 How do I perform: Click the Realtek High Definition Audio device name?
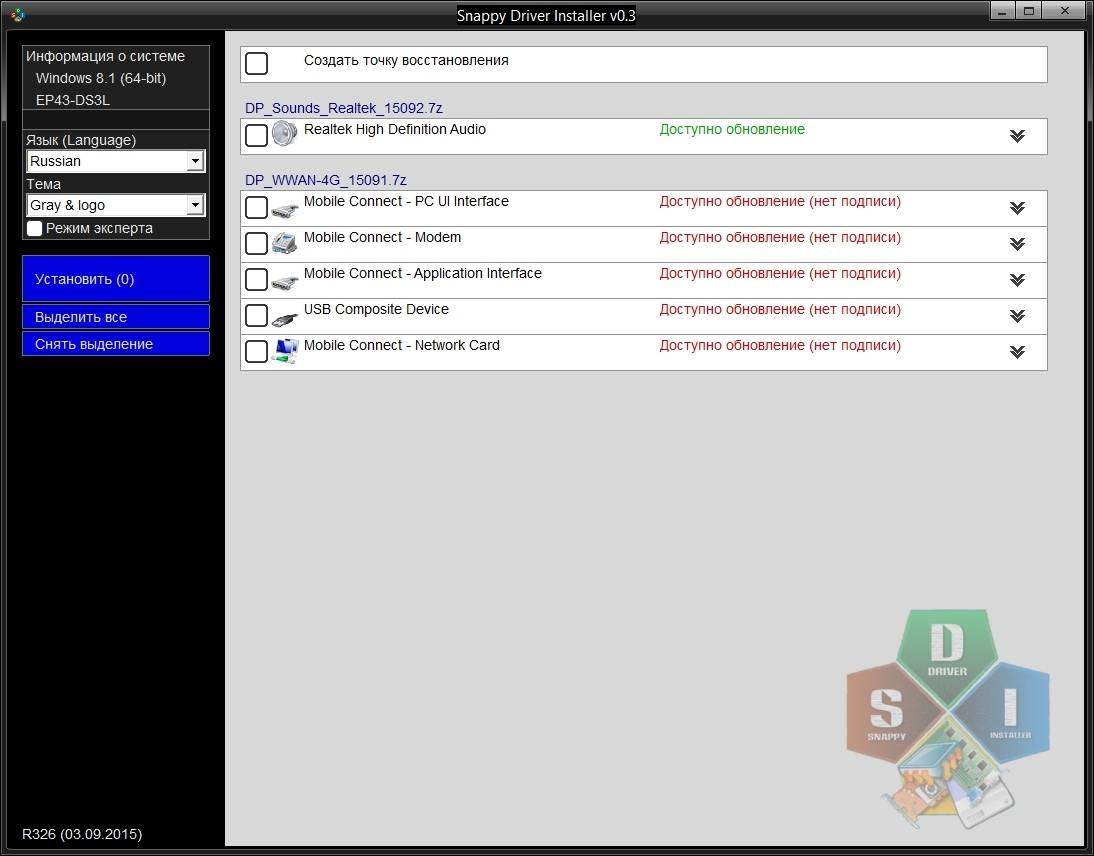point(395,129)
